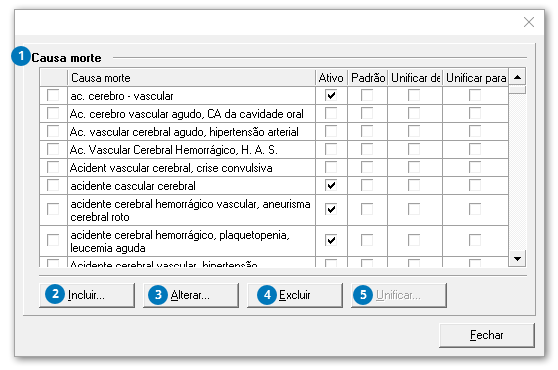Click the Incluir... button
Viewport: 558px width, 370px height.
click(x=87, y=295)
